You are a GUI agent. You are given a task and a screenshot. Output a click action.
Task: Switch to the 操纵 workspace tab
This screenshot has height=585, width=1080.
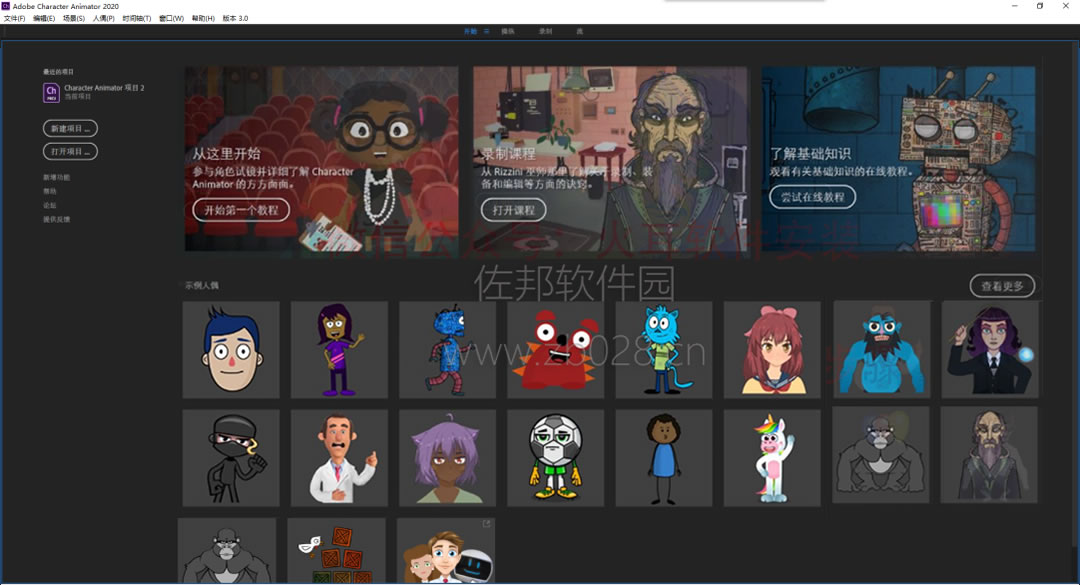(x=508, y=32)
